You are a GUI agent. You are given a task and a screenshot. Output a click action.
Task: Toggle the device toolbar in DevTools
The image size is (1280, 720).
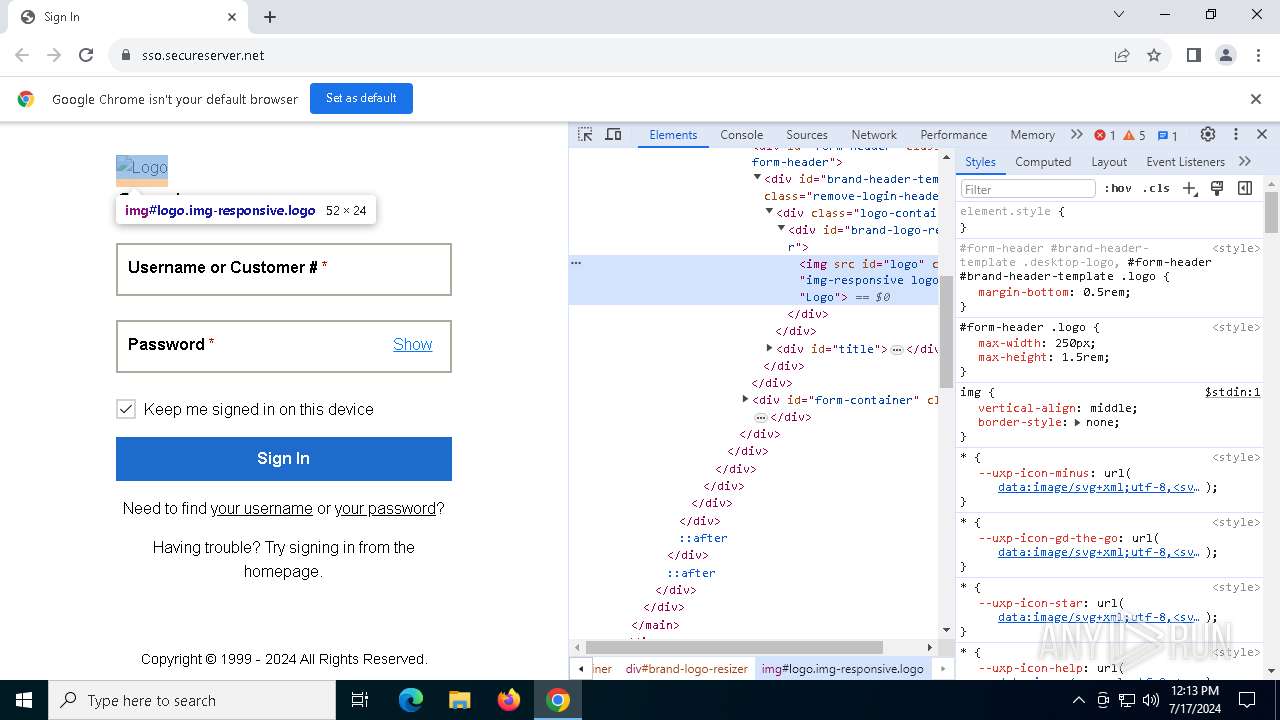pos(614,135)
